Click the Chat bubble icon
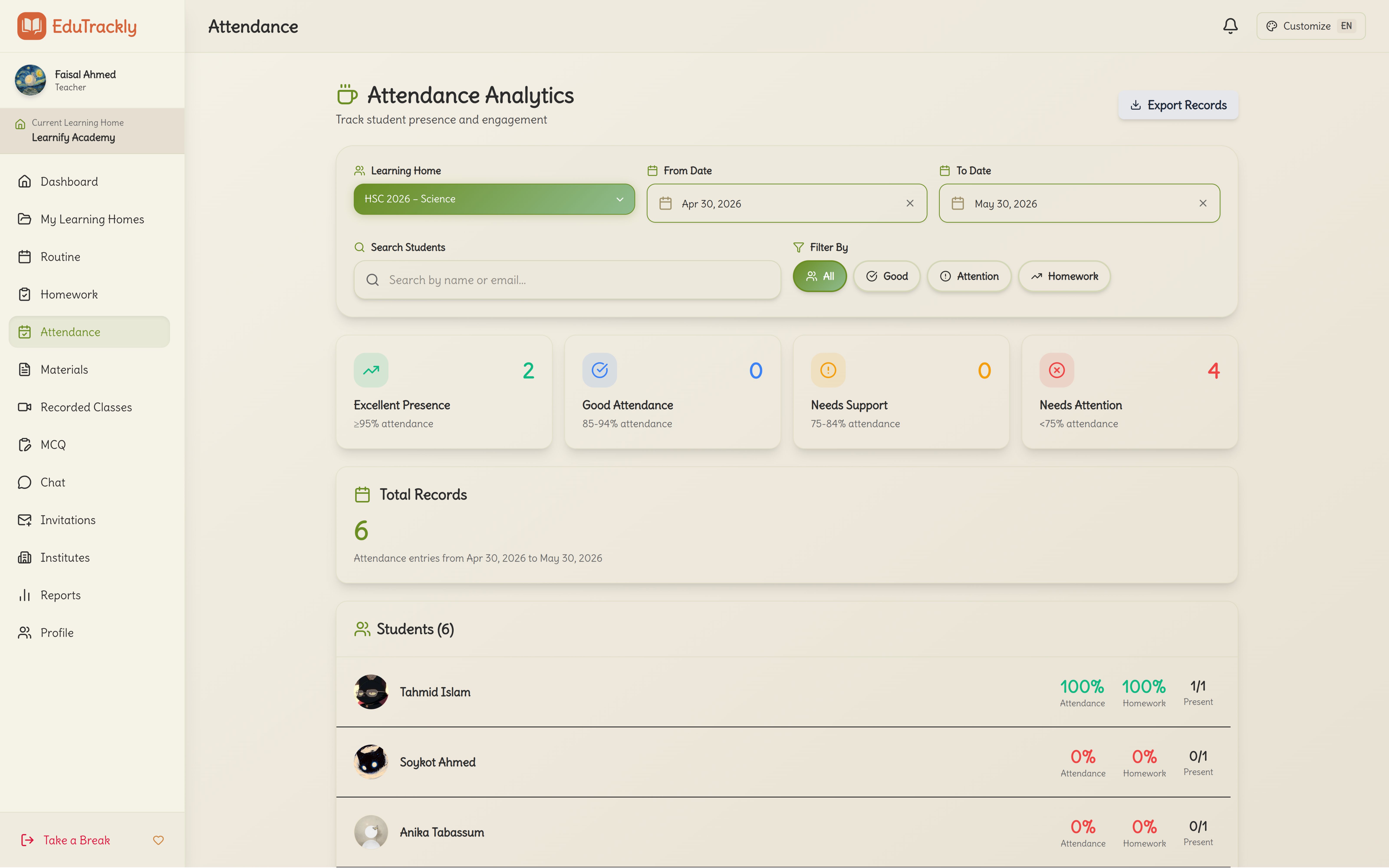This screenshot has width=1389, height=868. pyautogui.click(x=24, y=482)
